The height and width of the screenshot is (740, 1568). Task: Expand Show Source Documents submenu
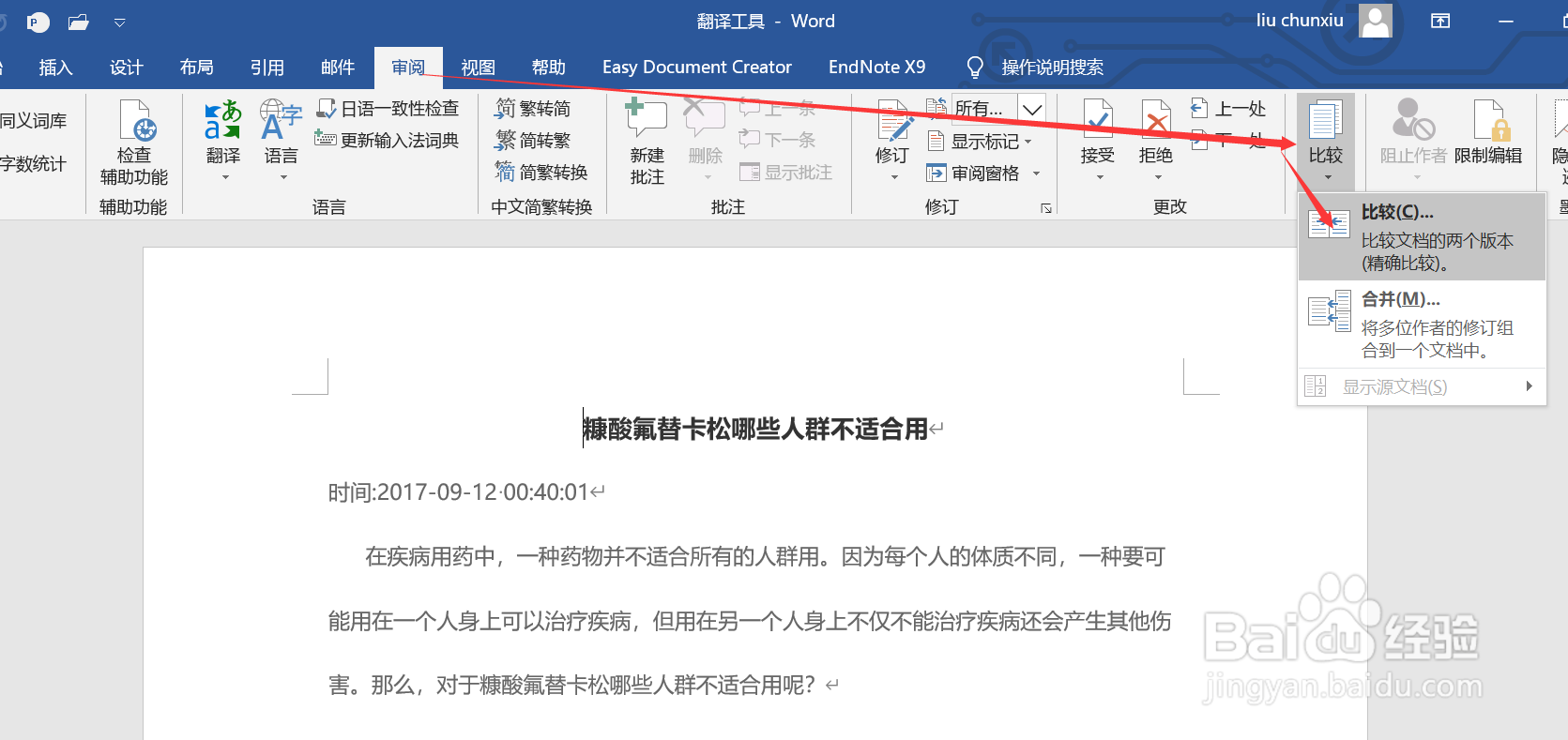[1422, 386]
